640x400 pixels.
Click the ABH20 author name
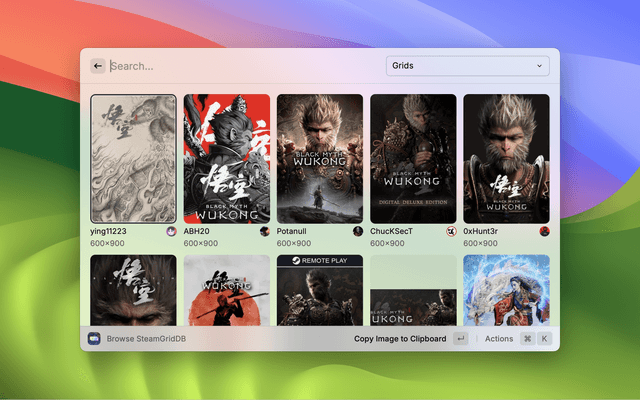tap(196, 231)
